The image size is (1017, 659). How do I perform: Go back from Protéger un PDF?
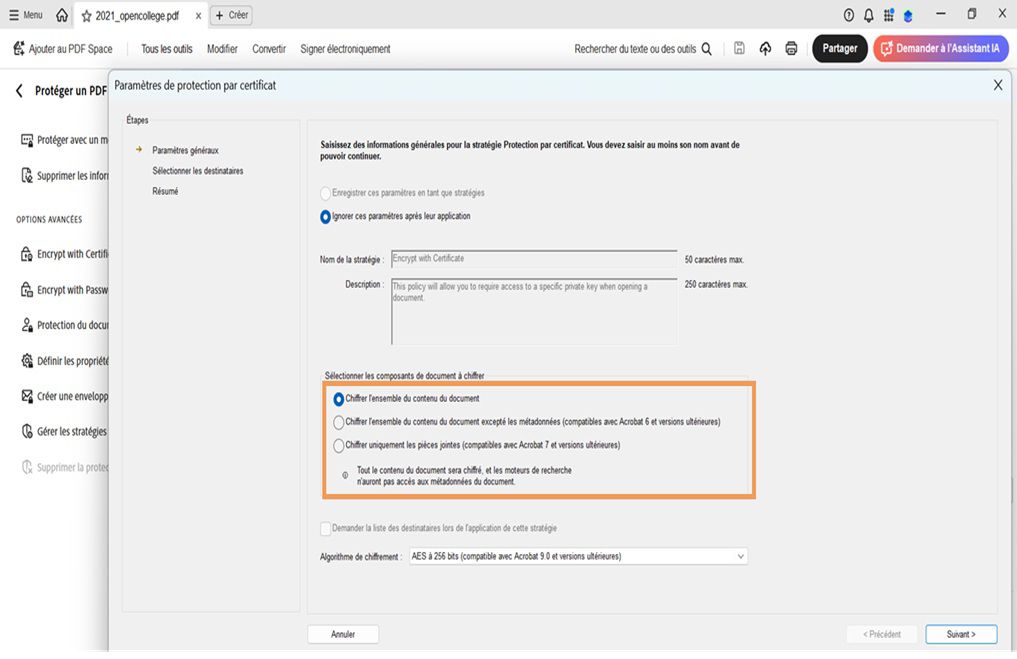tap(19, 91)
